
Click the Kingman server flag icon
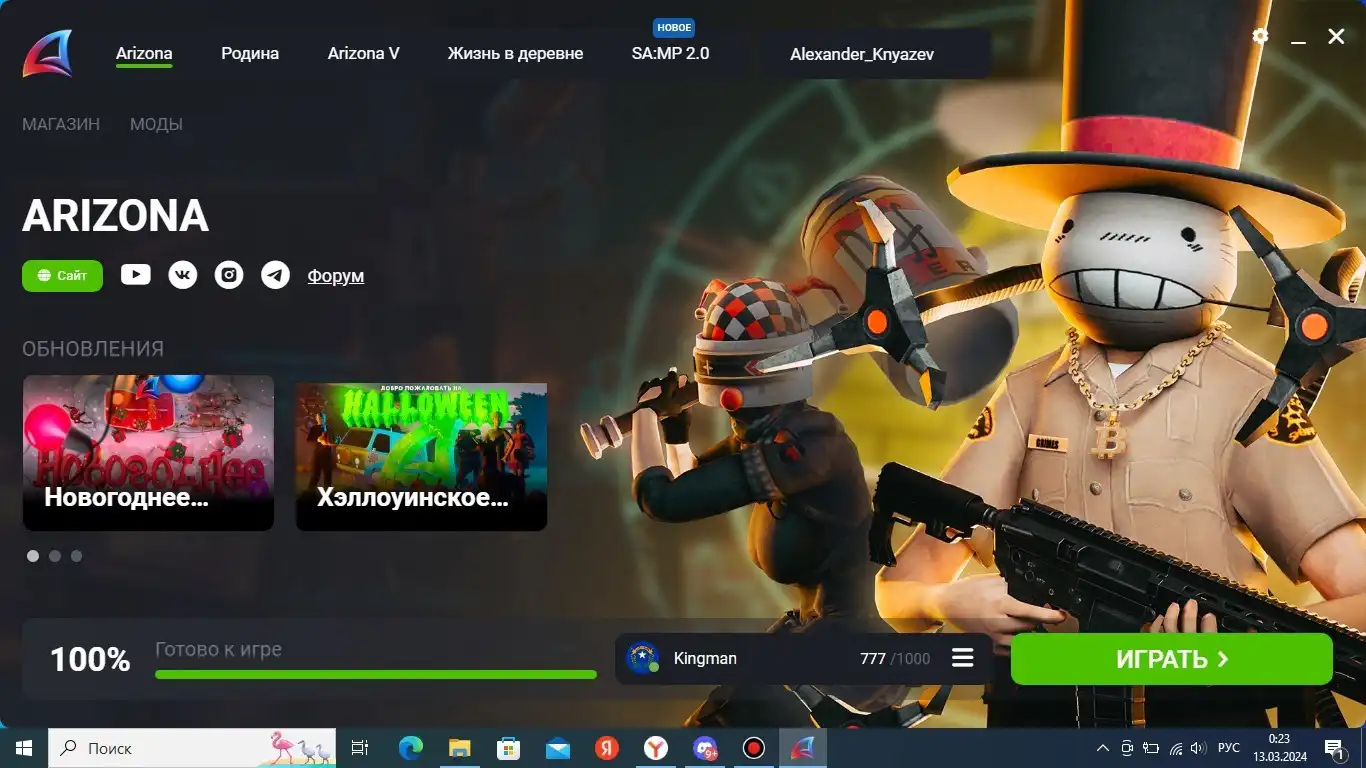642,658
